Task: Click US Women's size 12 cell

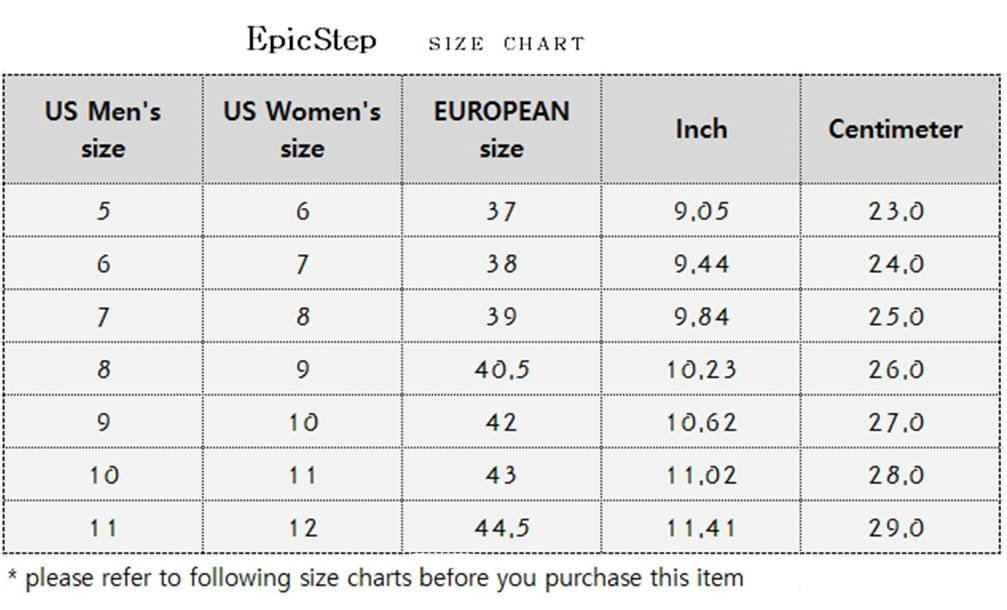Action: (302, 528)
